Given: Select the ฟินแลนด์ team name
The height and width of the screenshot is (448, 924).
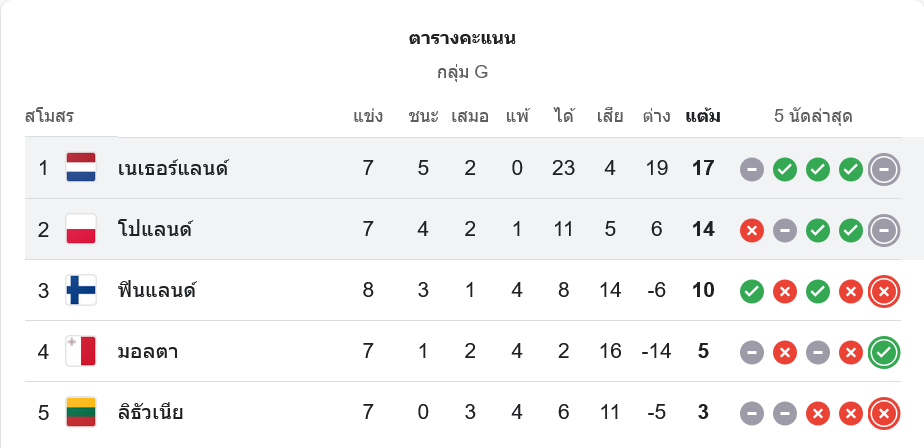Looking at the screenshot, I should (156, 291).
